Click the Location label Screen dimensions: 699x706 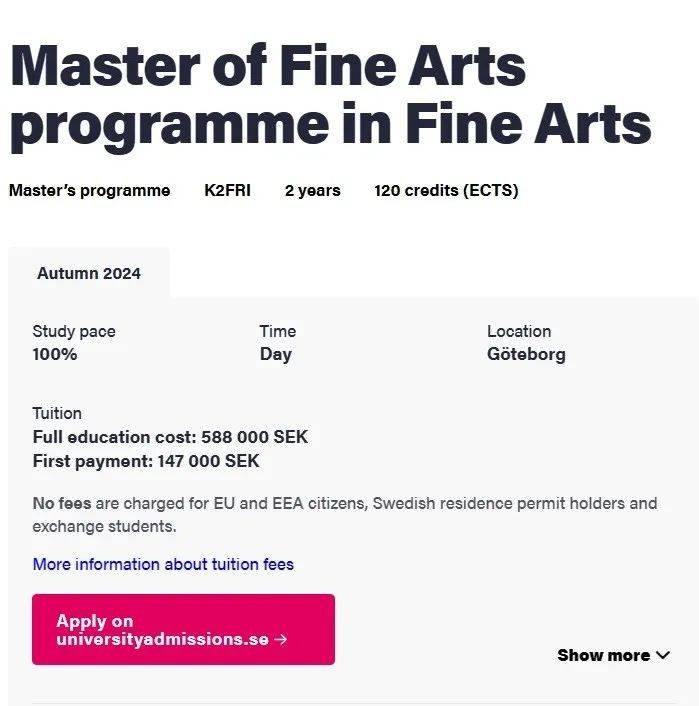519,331
